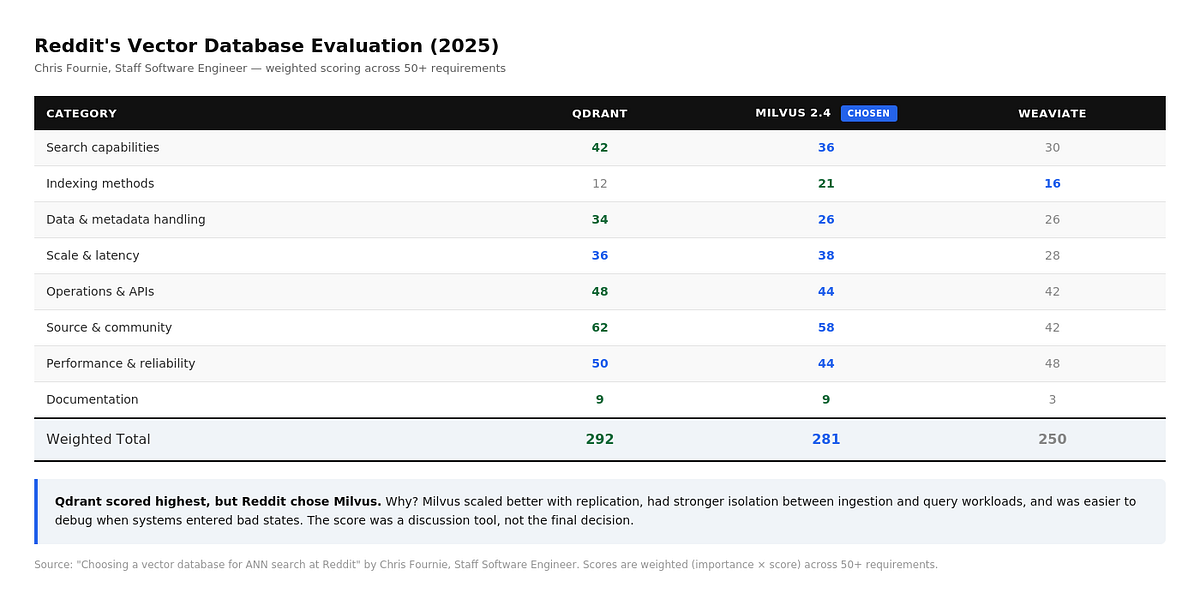Click the CATEGORY column header
This screenshot has width=1200, height=605.
[81, 113]
